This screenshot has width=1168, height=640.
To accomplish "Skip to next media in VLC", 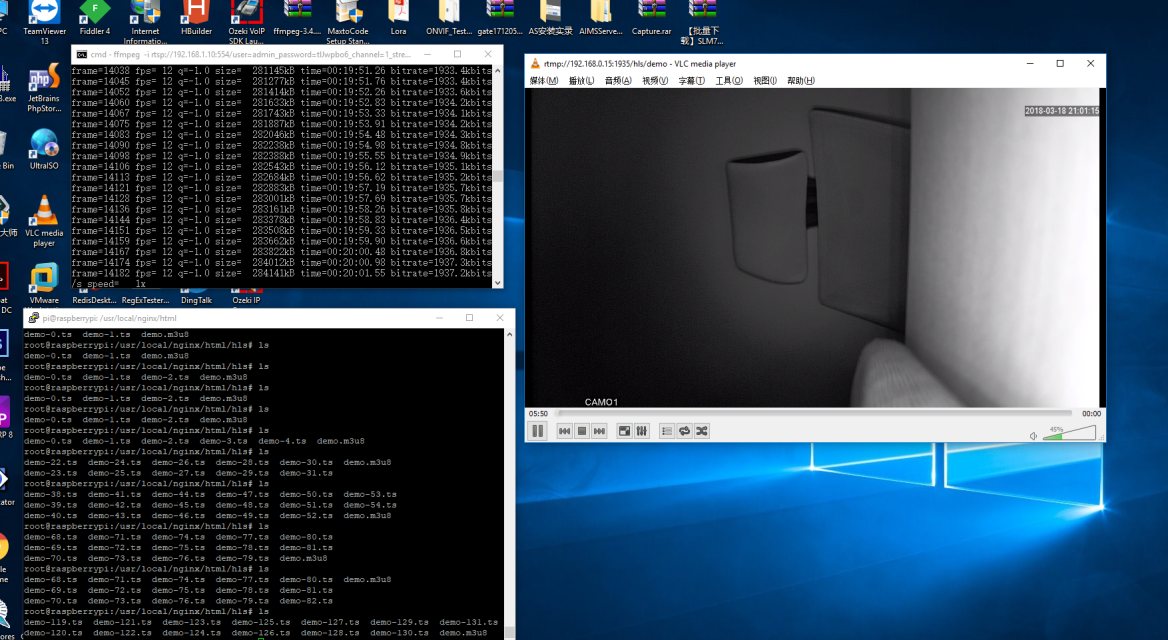I will pyautogui.click(x=599, y=431).
